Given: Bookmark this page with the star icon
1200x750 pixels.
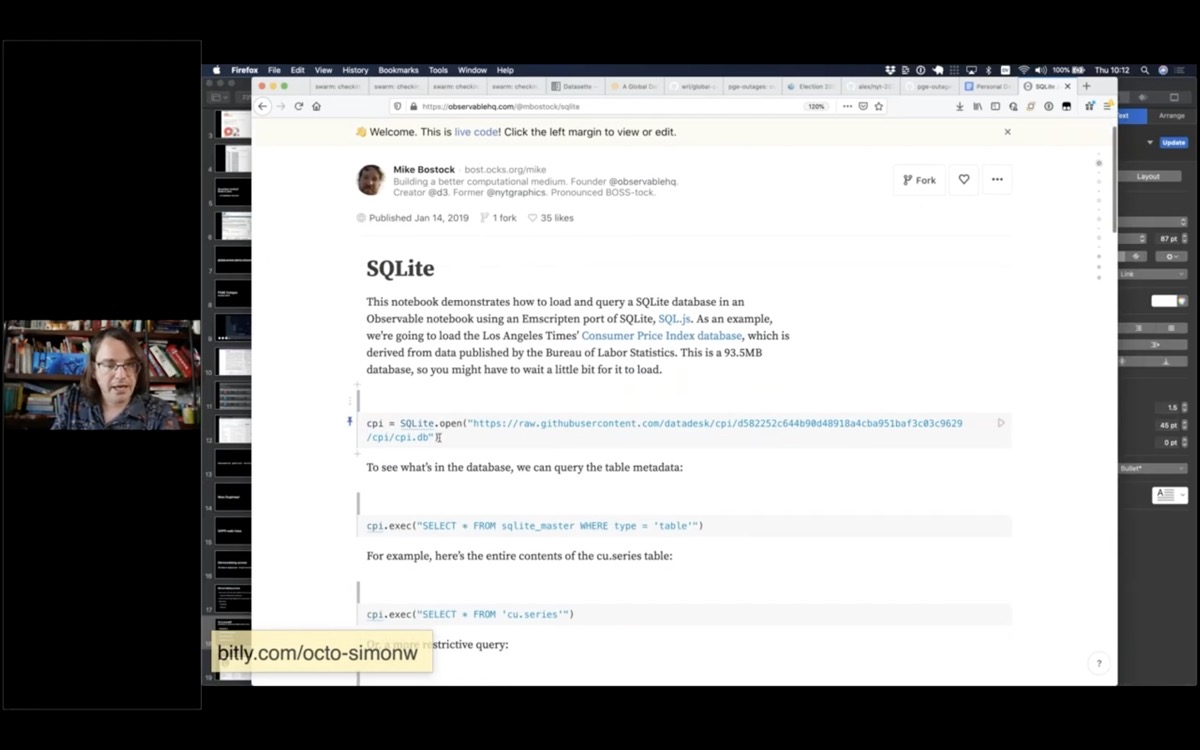Looking at the screenshot, I should 878,106.
